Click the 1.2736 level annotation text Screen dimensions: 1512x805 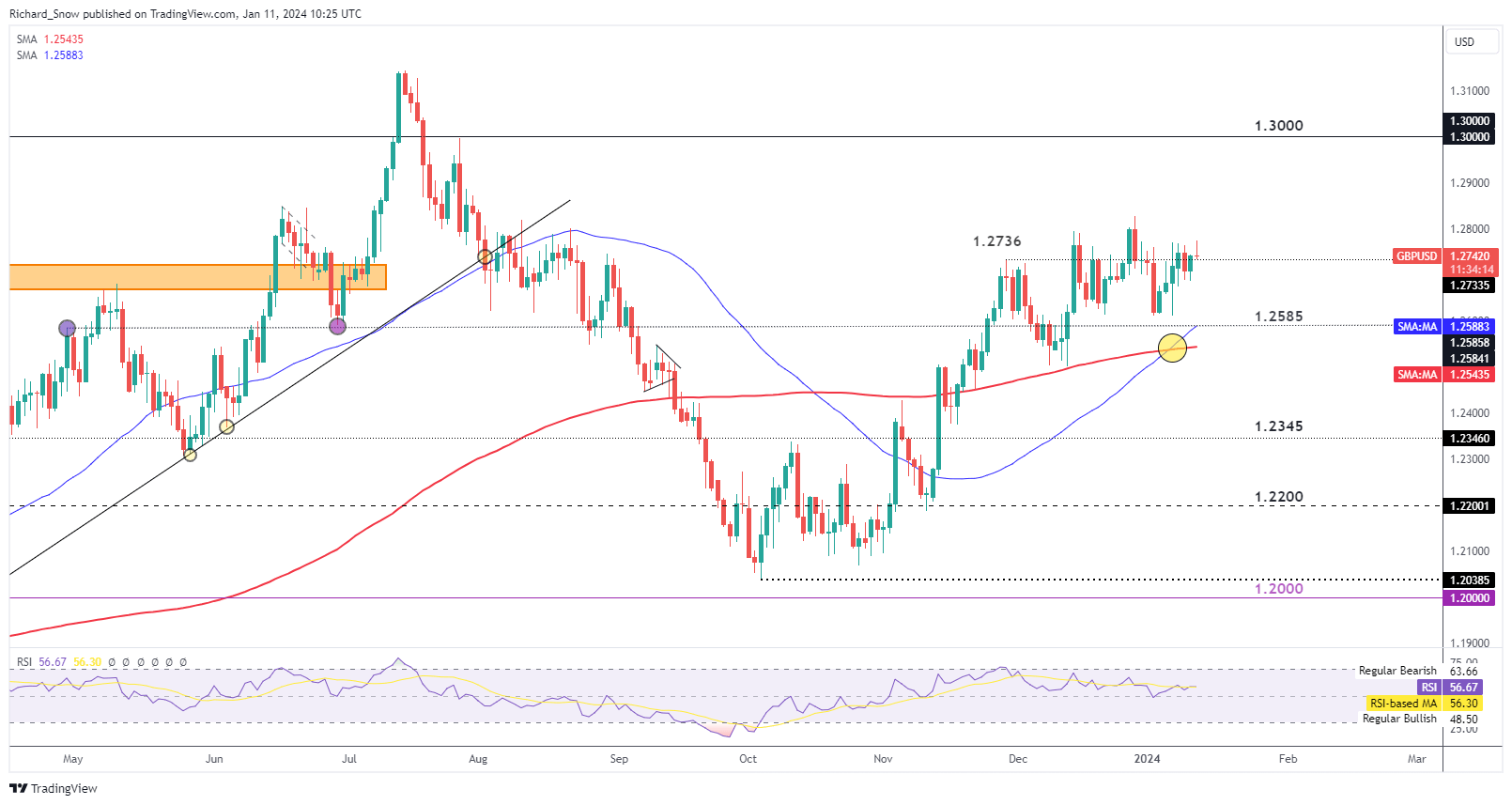point(996,241)
